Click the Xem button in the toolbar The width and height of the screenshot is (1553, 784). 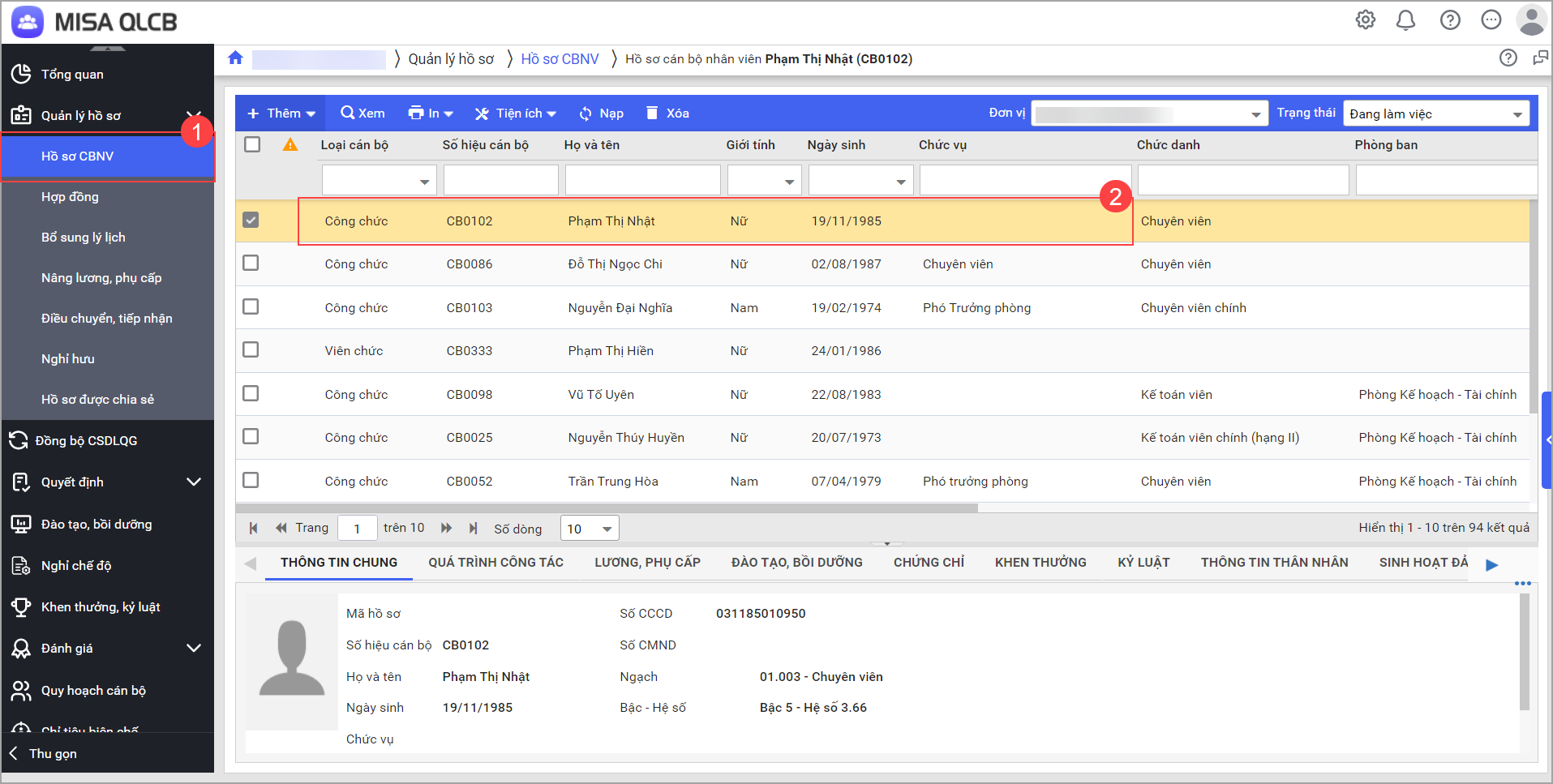(363, 114)
